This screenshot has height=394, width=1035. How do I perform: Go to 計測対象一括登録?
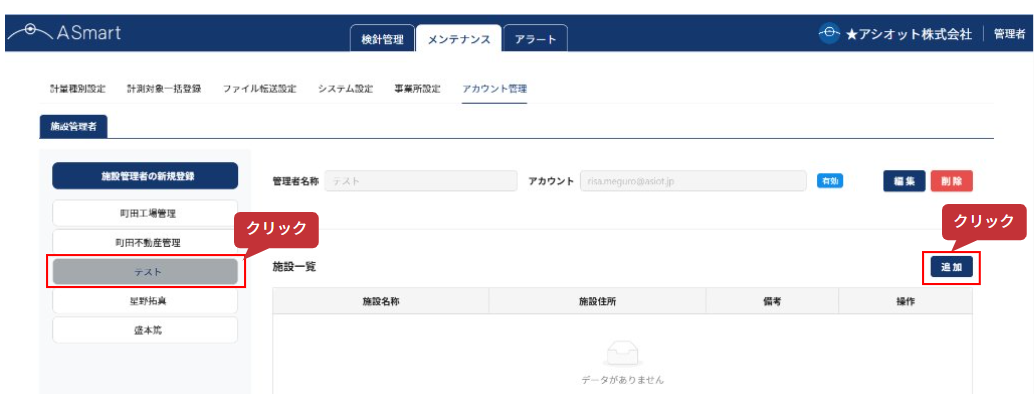pyautogui.click(x=164, y=89)
